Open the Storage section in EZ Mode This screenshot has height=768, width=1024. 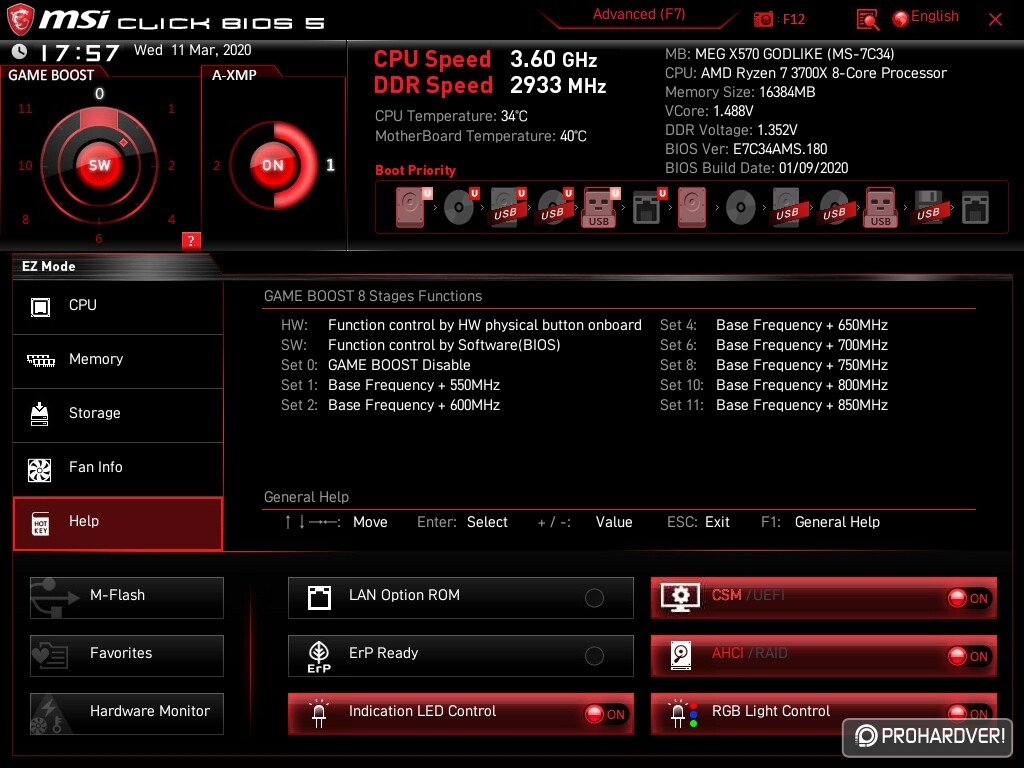coord(118,415)
